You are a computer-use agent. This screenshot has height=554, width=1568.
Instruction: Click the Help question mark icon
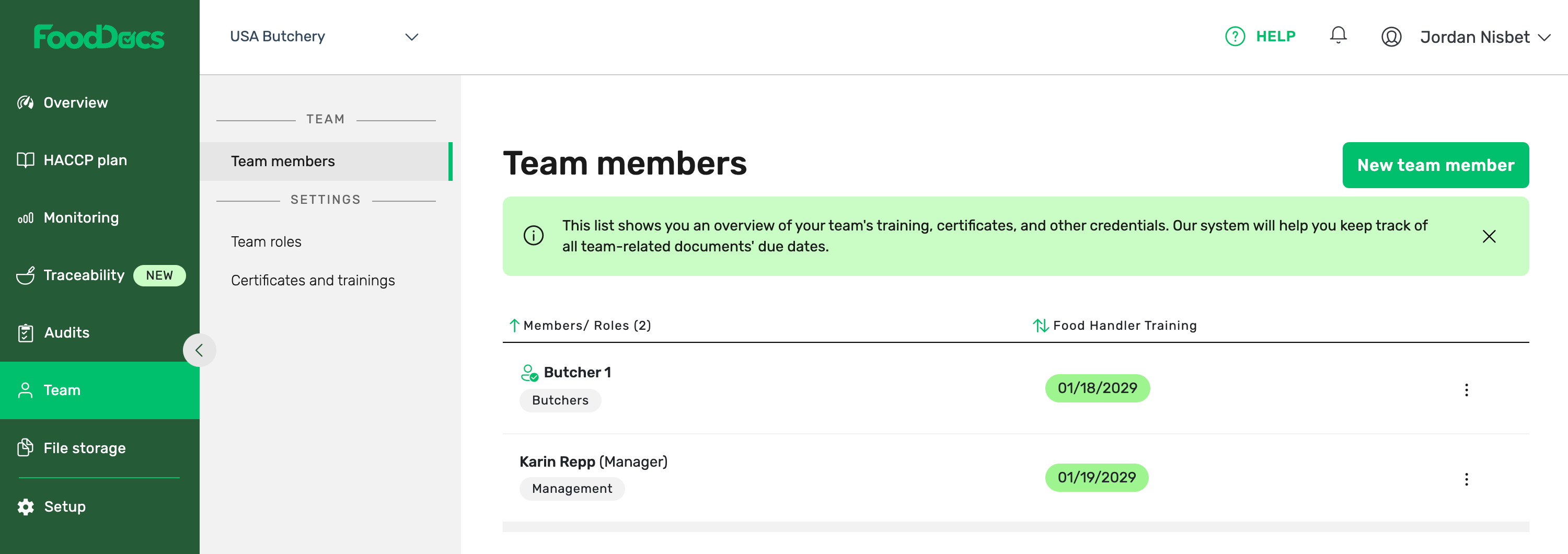click(1235, 37)
